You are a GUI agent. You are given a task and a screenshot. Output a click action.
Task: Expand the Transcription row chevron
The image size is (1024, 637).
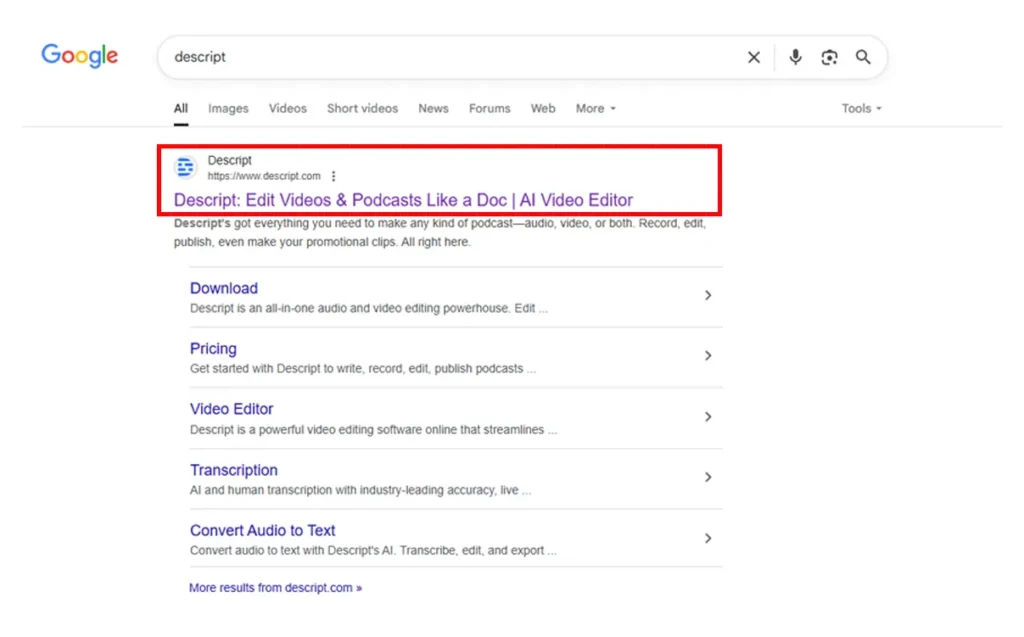[708, 478]
